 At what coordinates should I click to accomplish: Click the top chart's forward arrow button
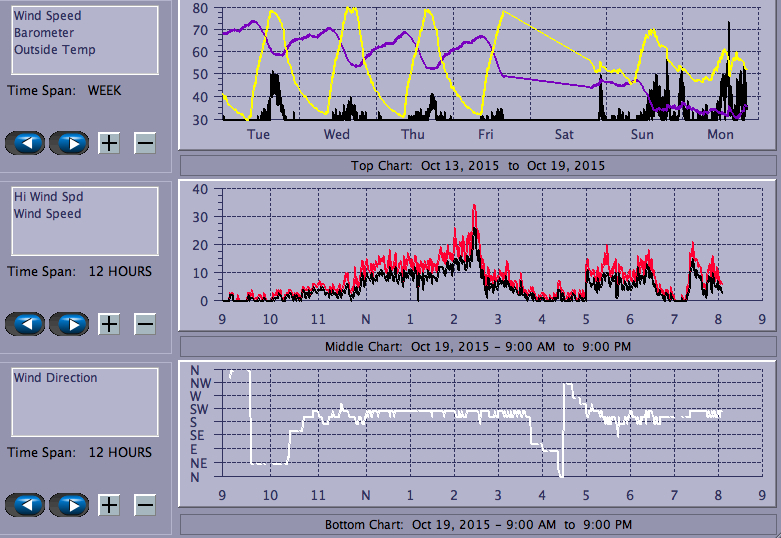[69, 143]
